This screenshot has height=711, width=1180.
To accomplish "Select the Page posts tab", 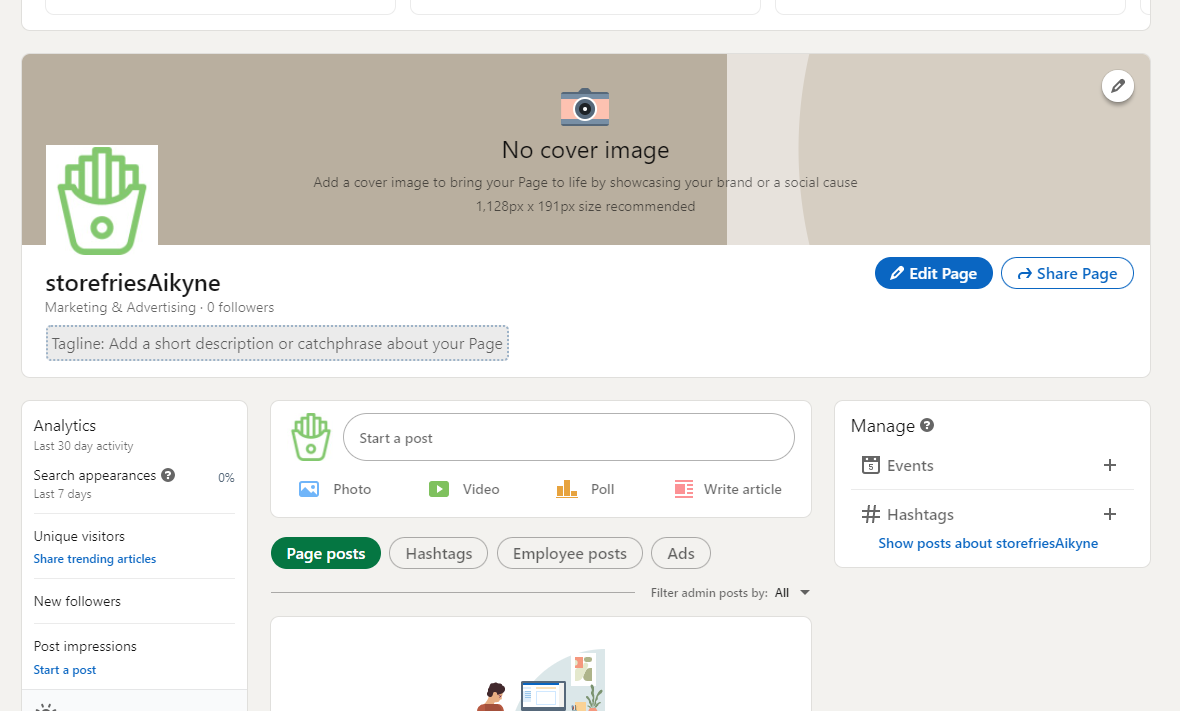I will [326, 553].
